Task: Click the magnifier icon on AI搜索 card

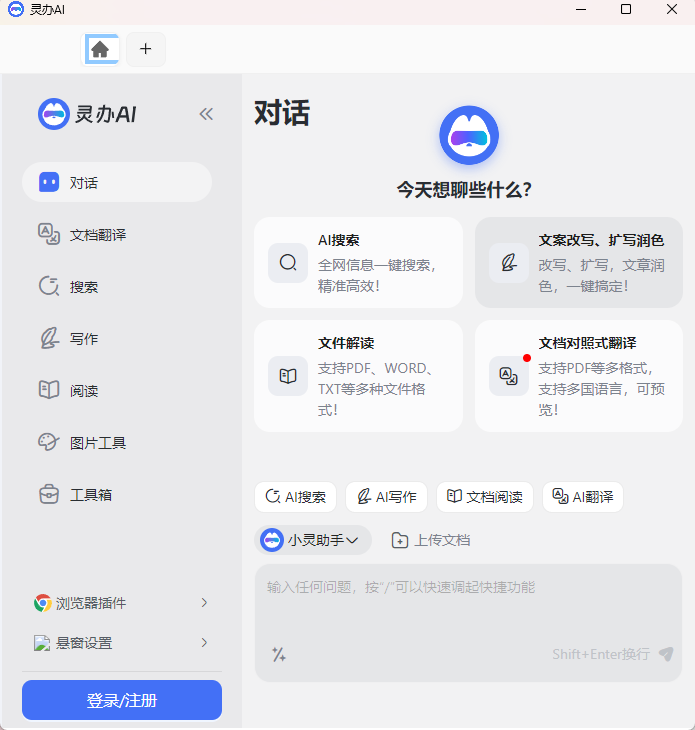Action: tap(288, 263)
